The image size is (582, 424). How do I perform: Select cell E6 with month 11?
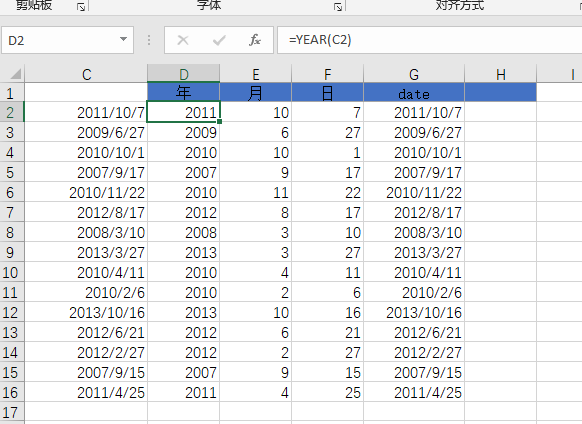256,192
